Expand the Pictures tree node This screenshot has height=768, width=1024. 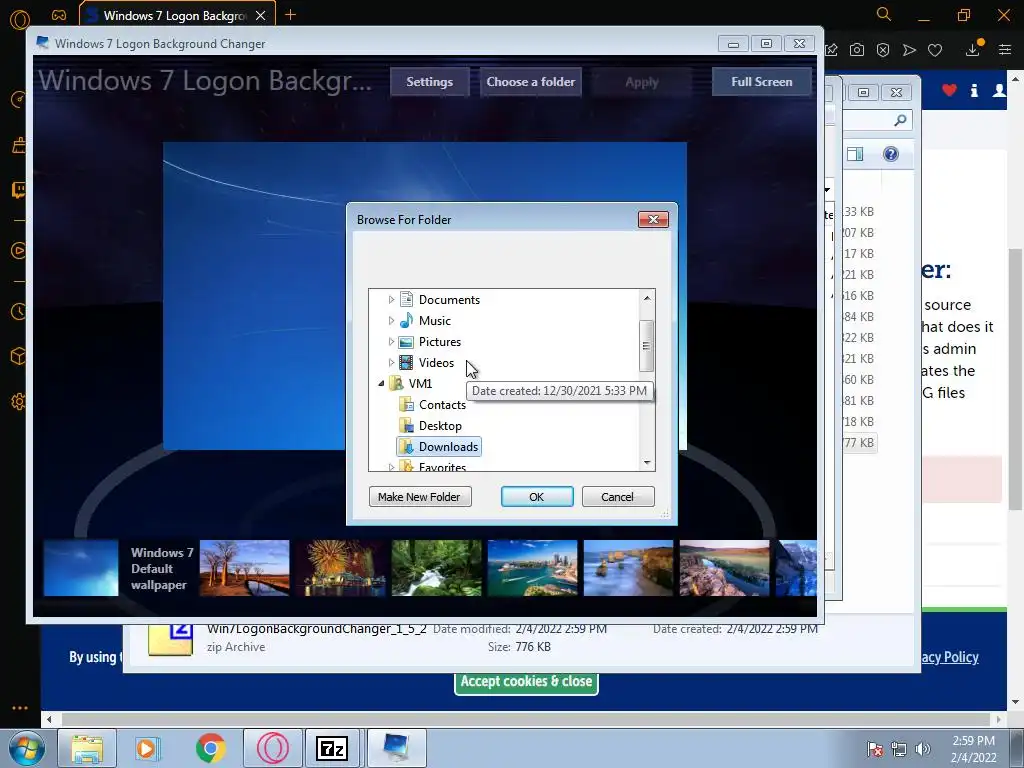391,342
